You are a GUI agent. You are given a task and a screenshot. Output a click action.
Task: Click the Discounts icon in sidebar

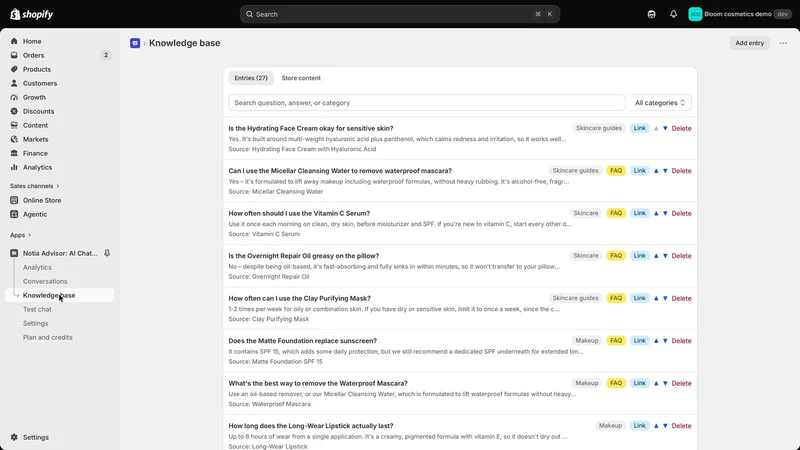[14, 111]
